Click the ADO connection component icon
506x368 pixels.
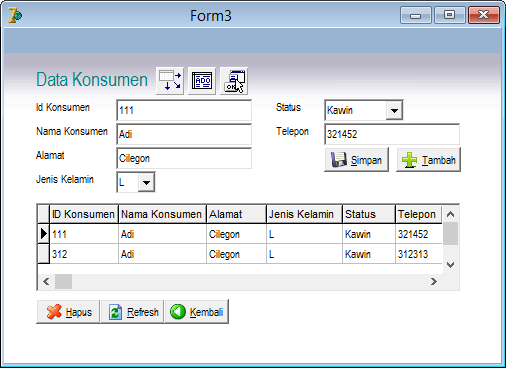pyautogui.click(x=202, y=81)
